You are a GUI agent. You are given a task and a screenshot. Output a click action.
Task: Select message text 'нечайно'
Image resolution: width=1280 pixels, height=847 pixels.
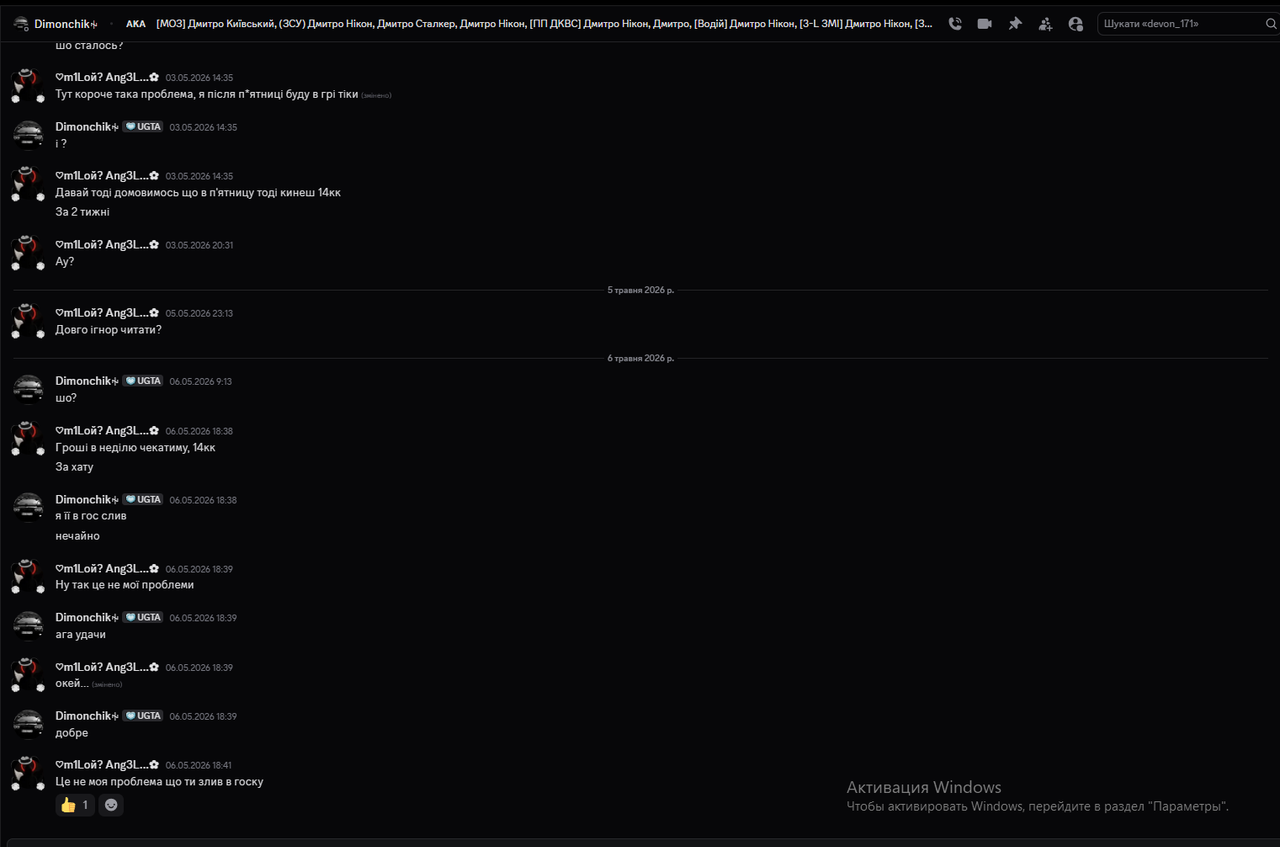pos(77,536)
